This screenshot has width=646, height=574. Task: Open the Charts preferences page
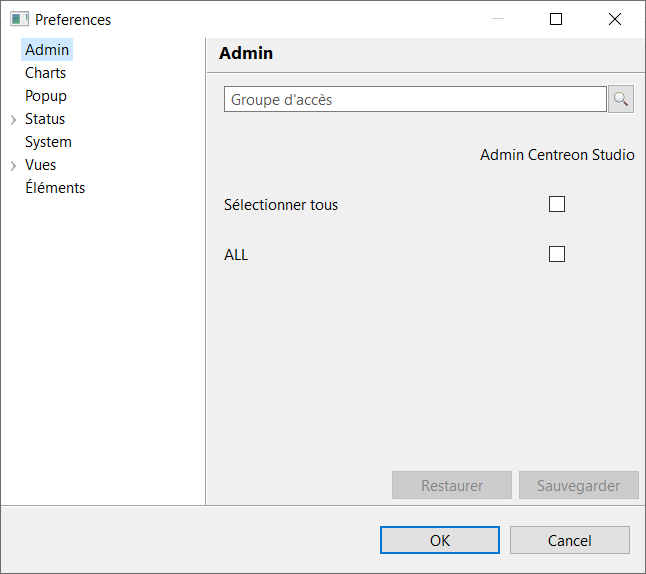46,73
